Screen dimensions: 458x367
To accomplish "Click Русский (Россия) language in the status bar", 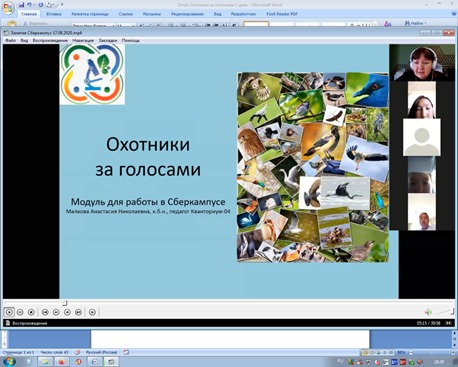I will coord(101,352).
